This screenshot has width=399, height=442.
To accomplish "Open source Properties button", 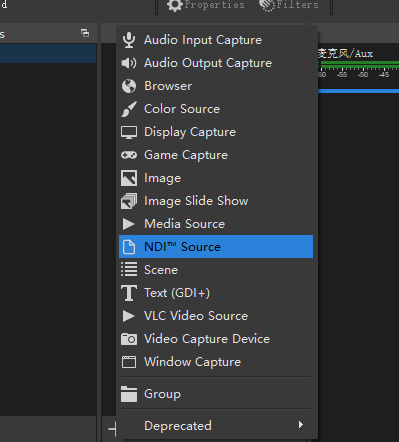I will pos(206,5).
